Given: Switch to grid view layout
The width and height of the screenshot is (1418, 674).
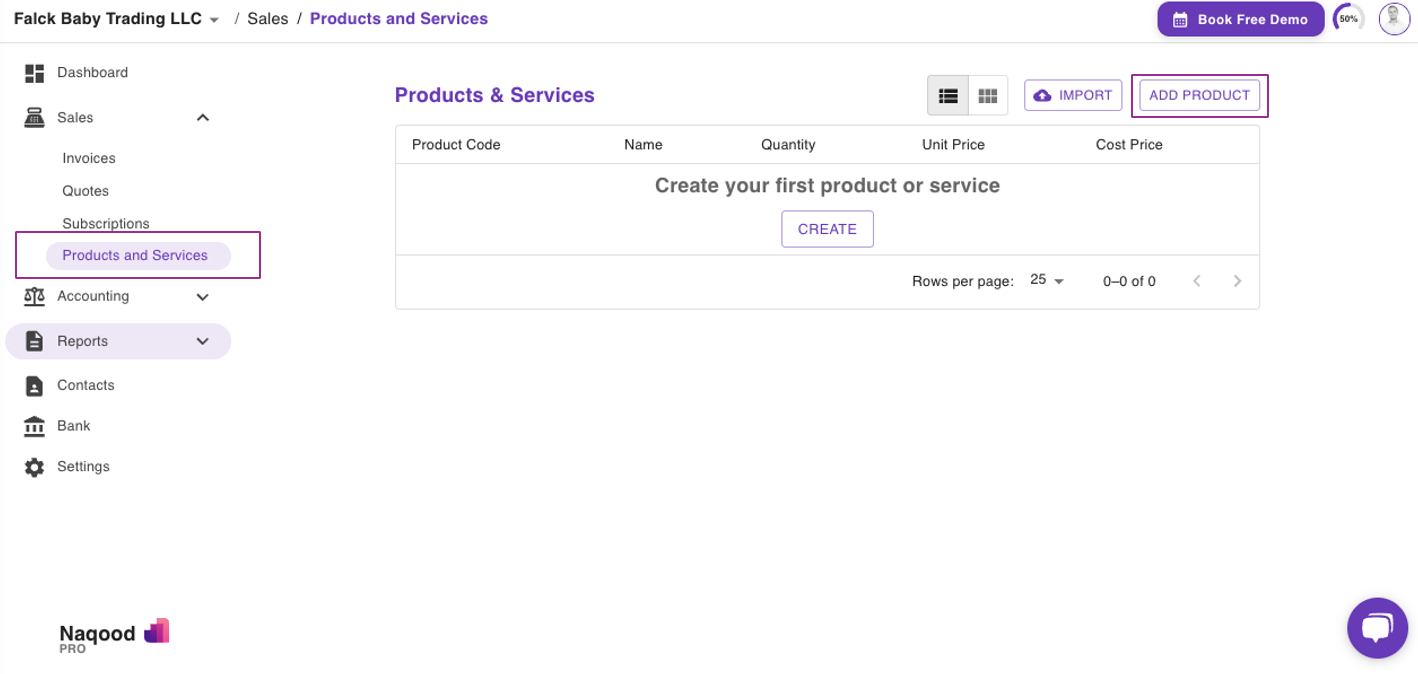Looking at the screenshot, I should [x=988, y=96].
